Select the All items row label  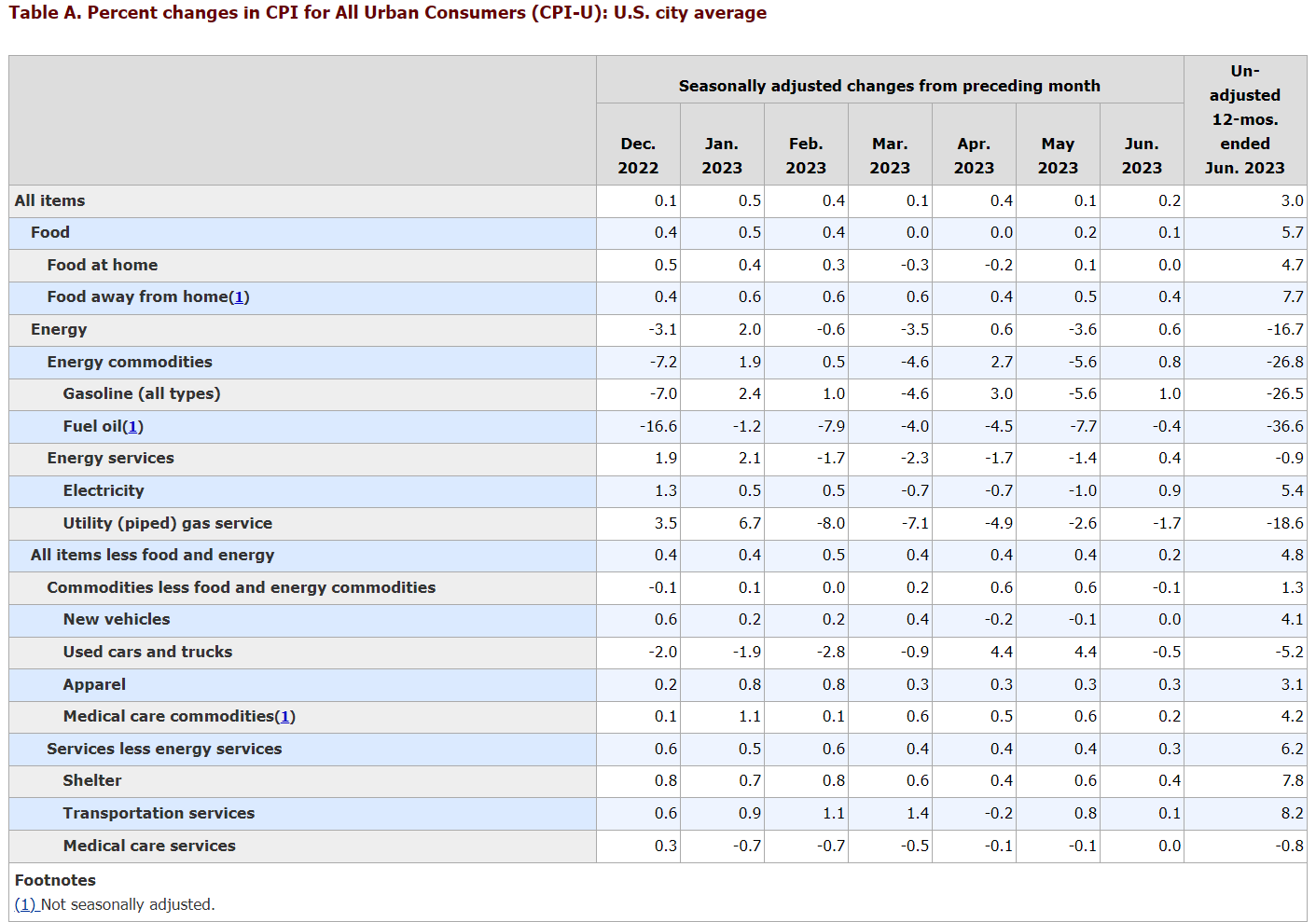[49, 200]
